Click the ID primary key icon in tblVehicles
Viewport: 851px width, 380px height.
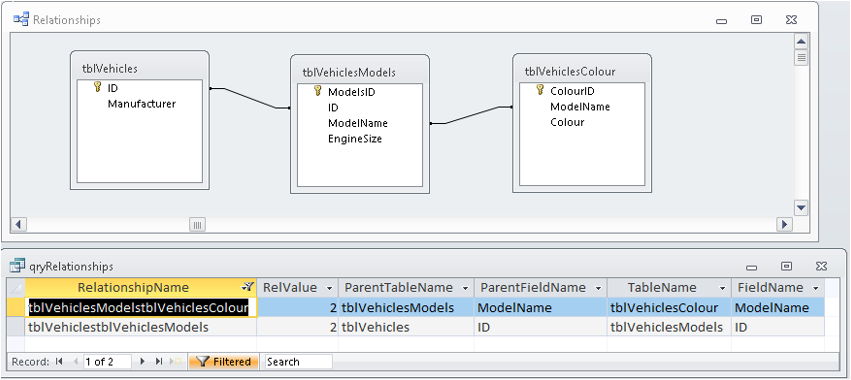[98, 87]
